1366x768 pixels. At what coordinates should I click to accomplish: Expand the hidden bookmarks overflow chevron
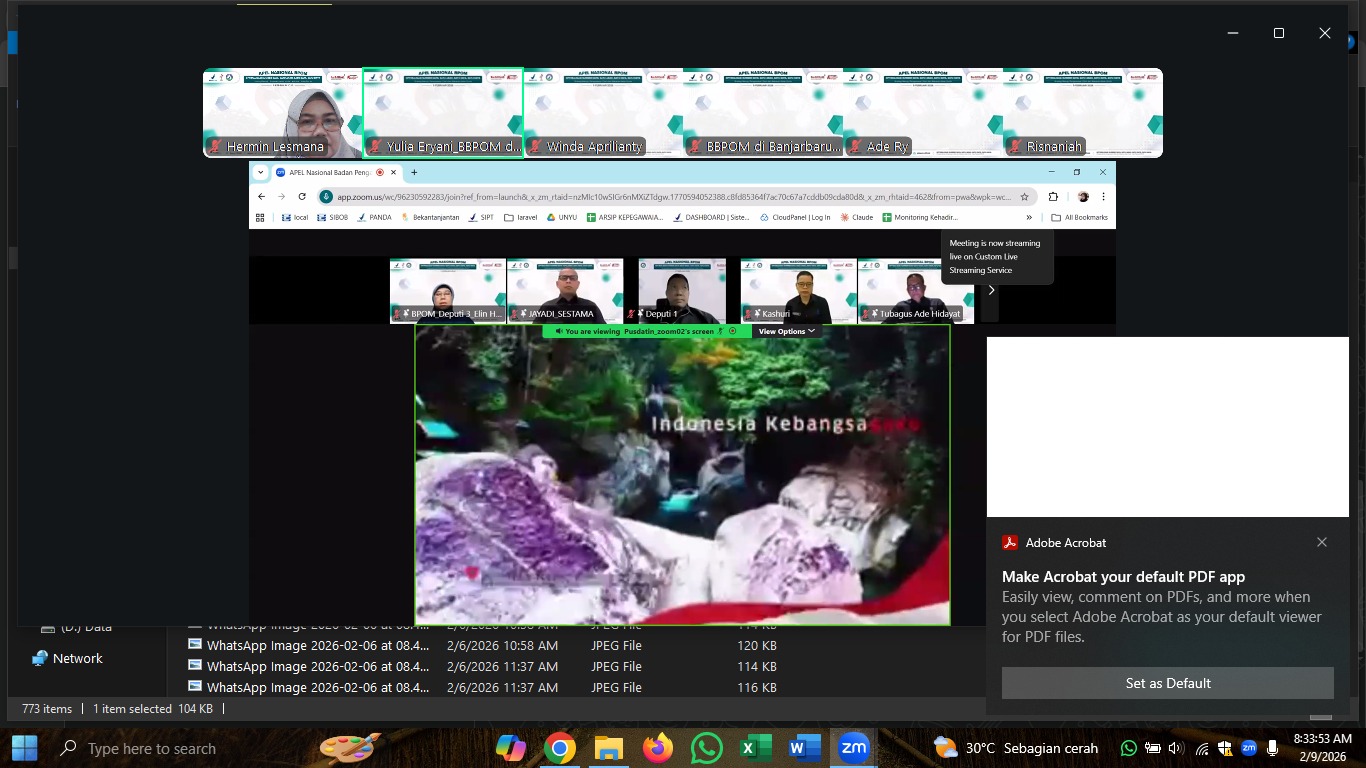(1029, 217)
